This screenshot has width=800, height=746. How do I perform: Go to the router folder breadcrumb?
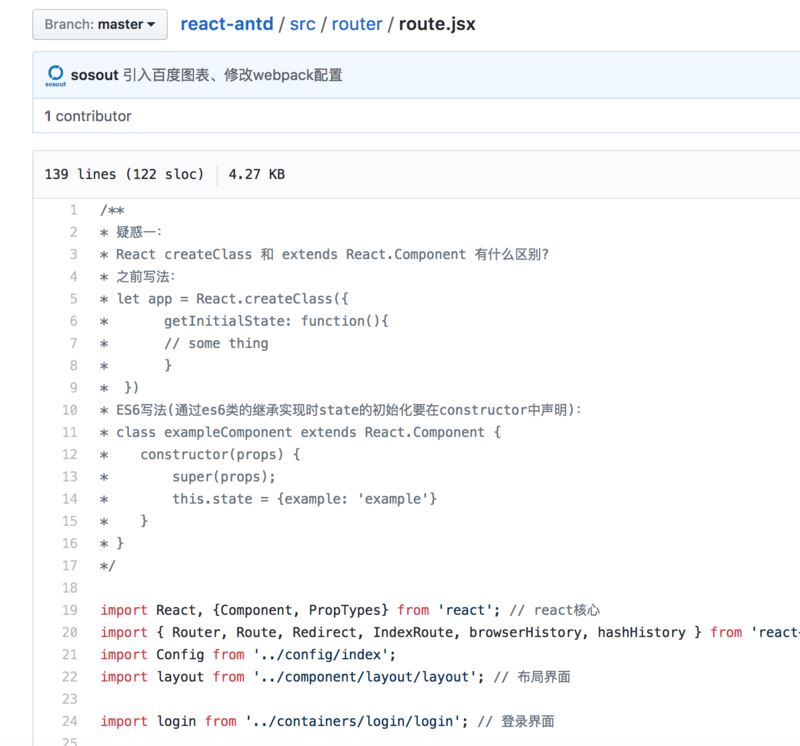click(357, 24)
